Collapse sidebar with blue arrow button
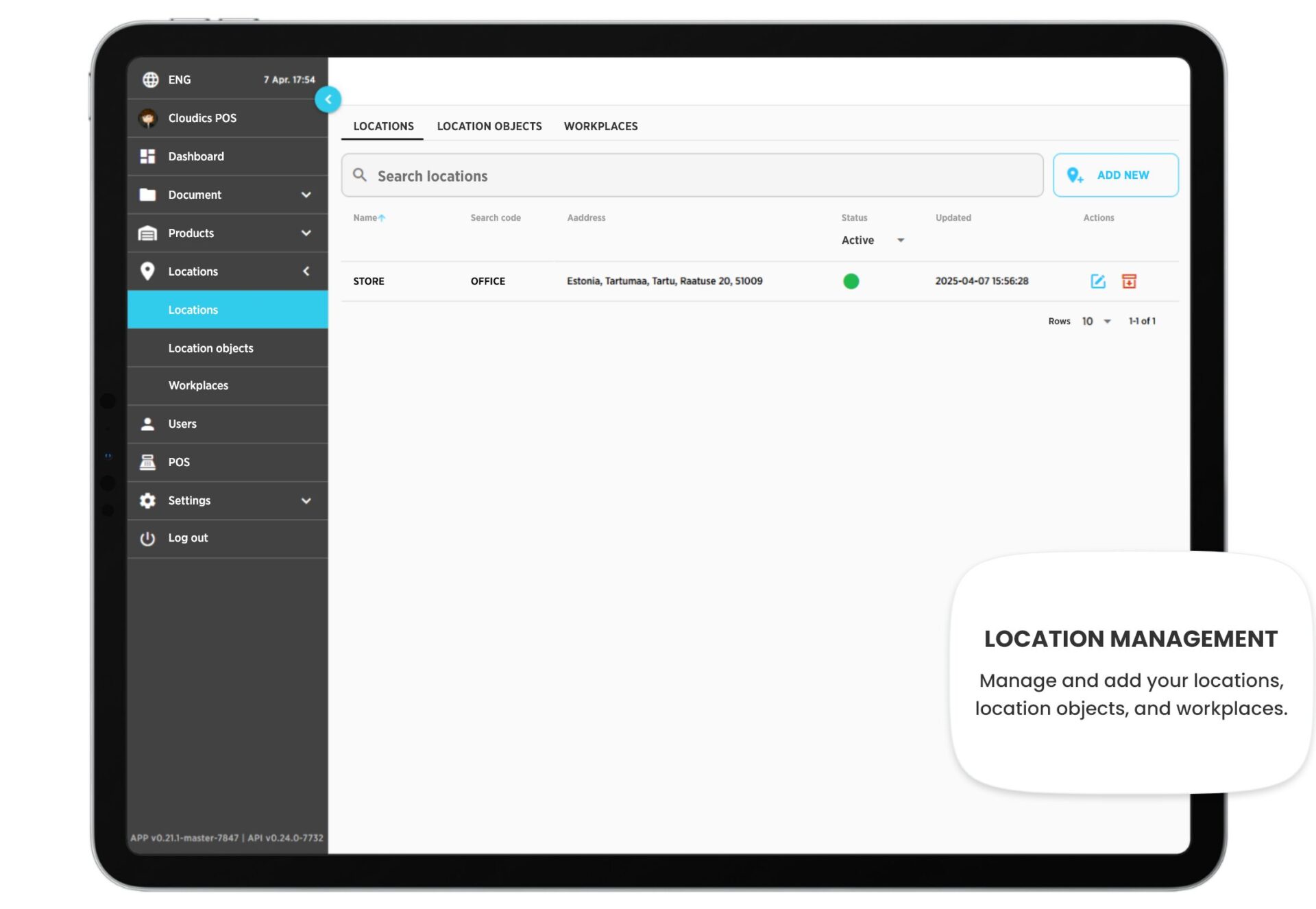This screenshot has width=1316, height=909. [328, 99]
